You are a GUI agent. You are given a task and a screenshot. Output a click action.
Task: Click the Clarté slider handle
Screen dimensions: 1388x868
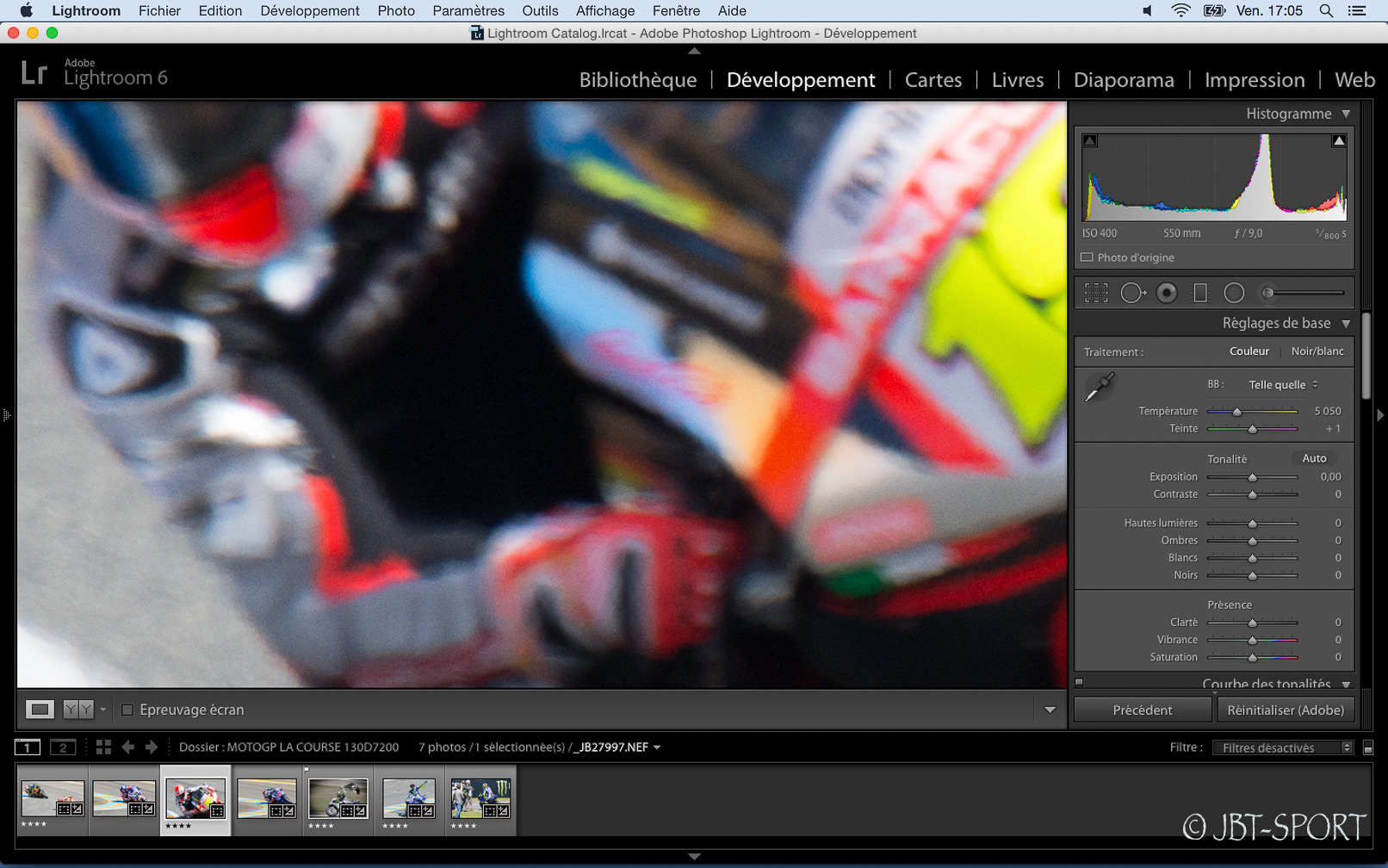[1253, 623]
